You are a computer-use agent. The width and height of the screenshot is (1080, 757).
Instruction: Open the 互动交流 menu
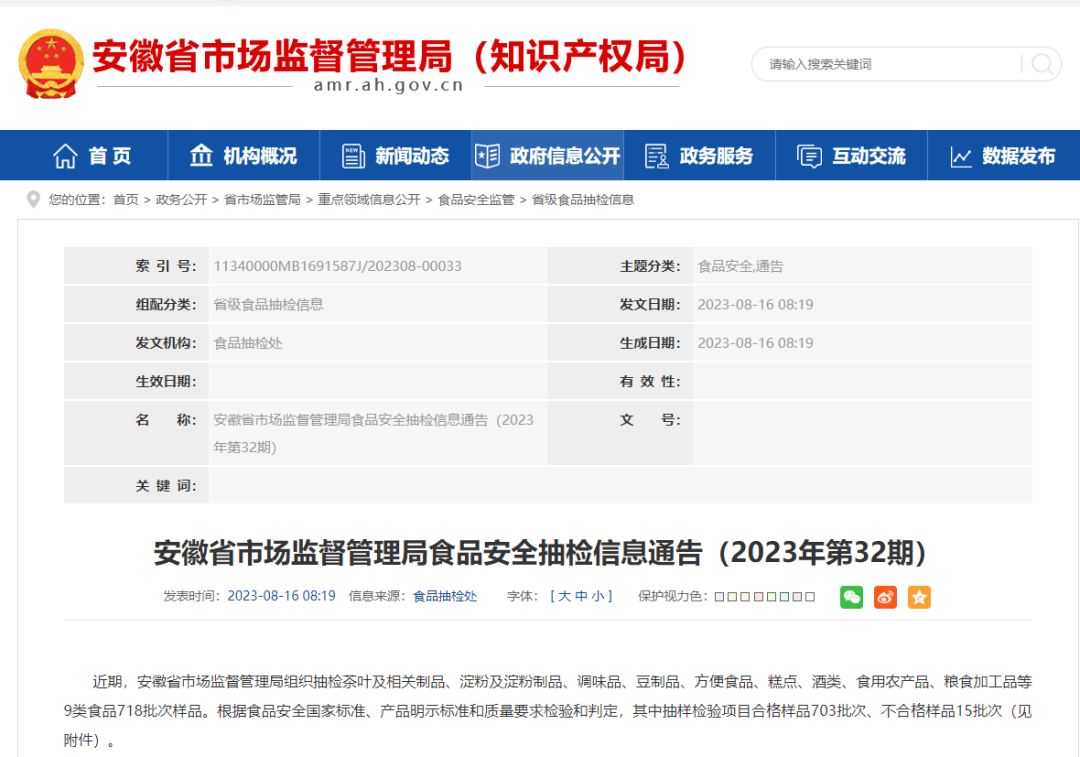click(869, 156)
